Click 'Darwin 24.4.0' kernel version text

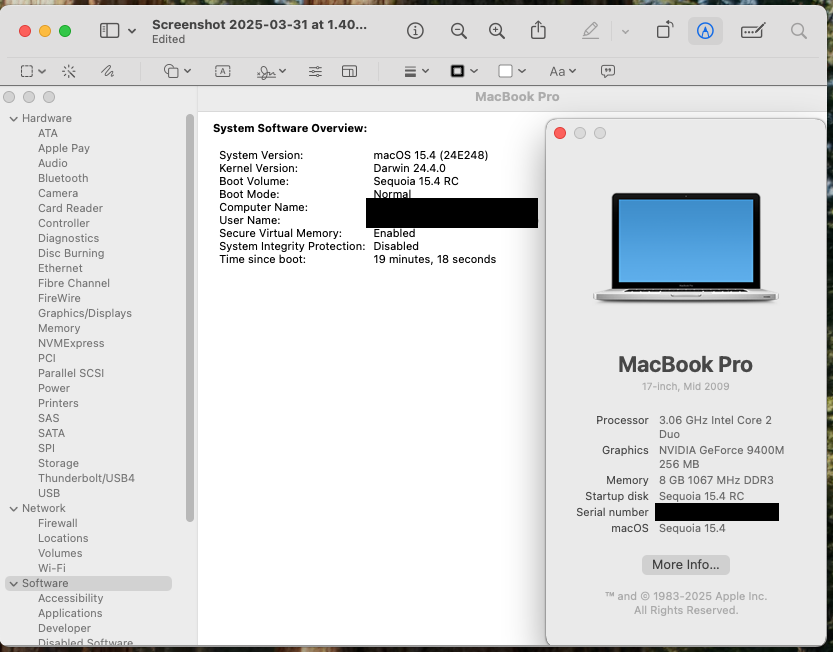tap(410, 168)
